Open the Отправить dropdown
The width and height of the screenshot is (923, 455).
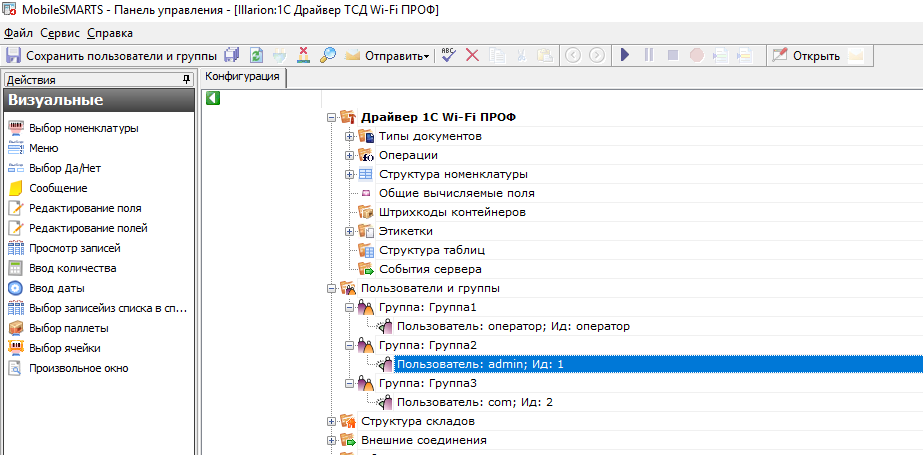point(387,56)
